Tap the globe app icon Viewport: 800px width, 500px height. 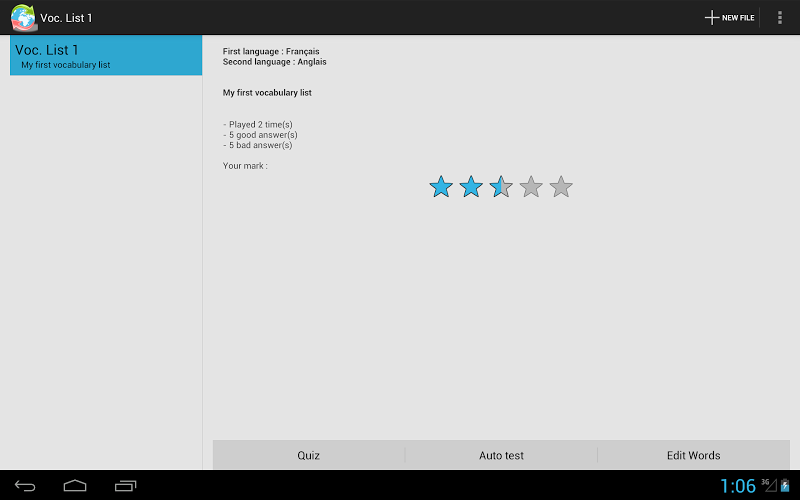(23, 17)
